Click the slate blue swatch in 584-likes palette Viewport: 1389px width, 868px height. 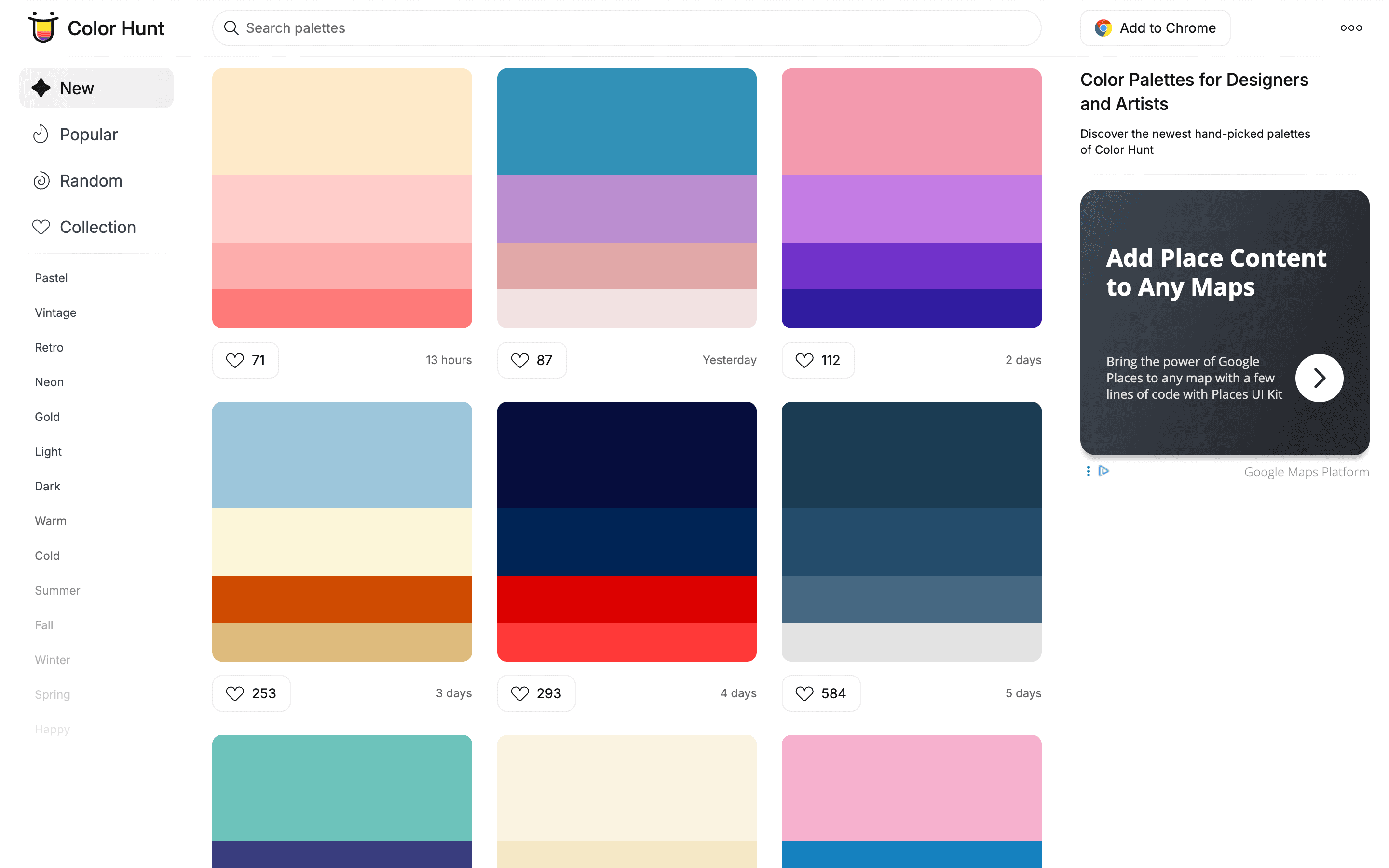[x=912, y=599]
